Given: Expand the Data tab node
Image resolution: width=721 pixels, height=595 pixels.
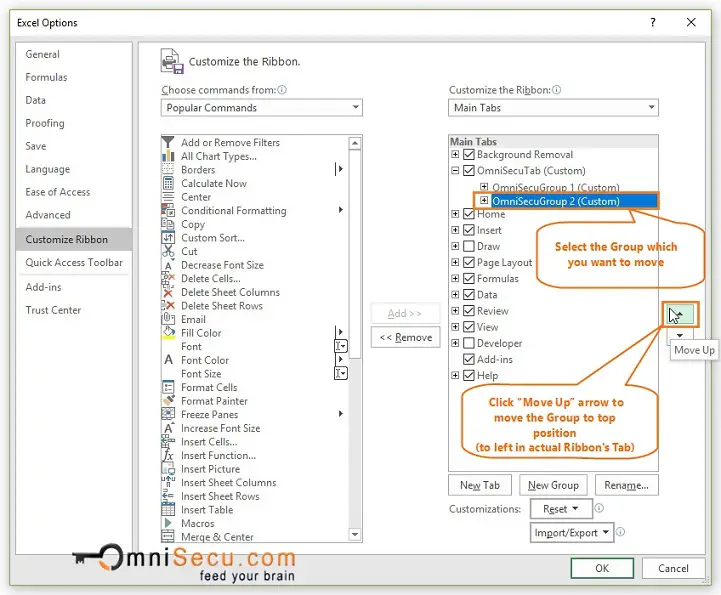Looking at the screenshot, I should 455,294.
